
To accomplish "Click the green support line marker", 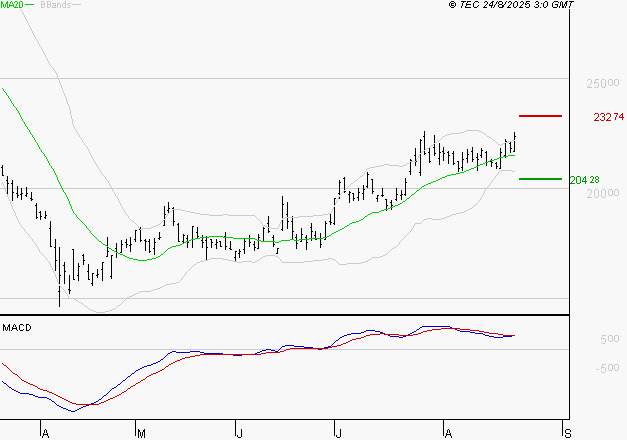I will (x=541, y=179).
